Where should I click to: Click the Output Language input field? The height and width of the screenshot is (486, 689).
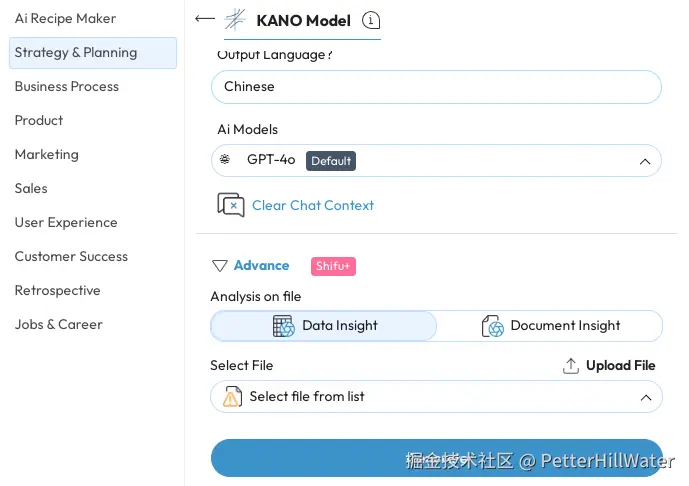(436, 87)
